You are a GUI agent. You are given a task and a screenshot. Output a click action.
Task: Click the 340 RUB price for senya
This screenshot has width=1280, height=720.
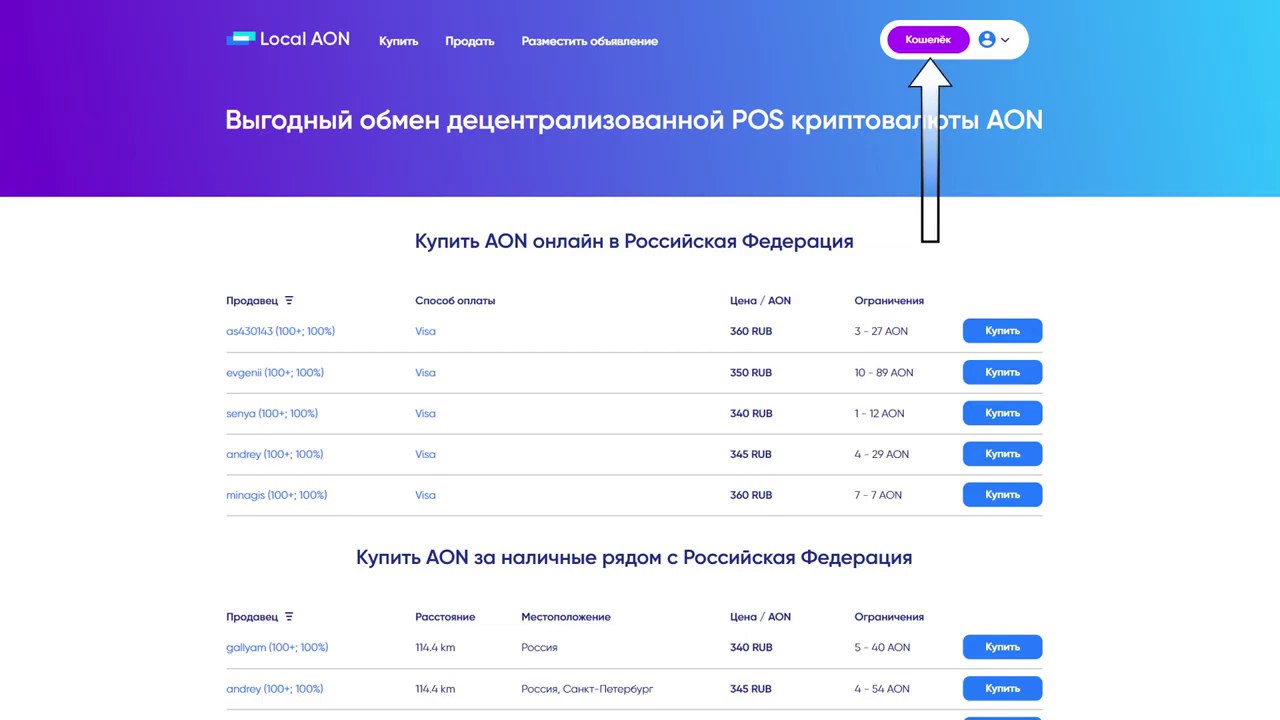[x=751, y=413]
